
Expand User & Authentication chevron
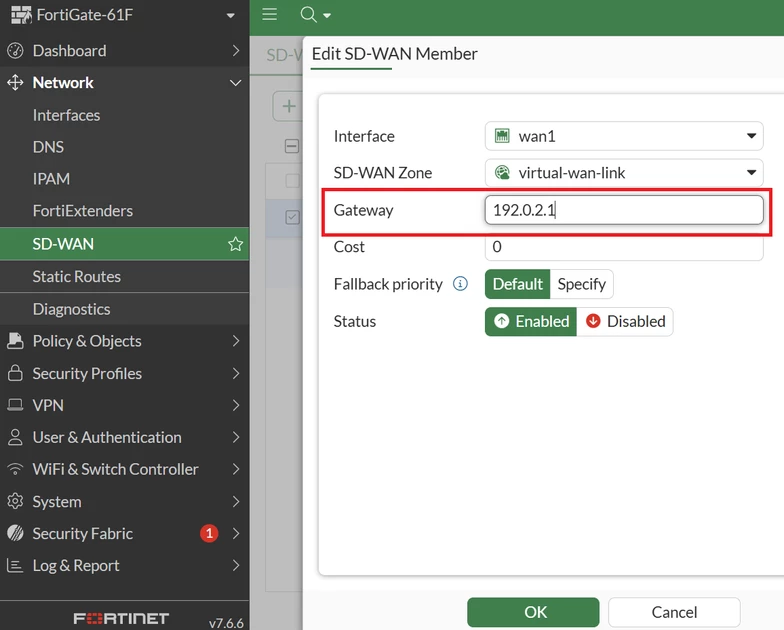[x=236, y=437]
